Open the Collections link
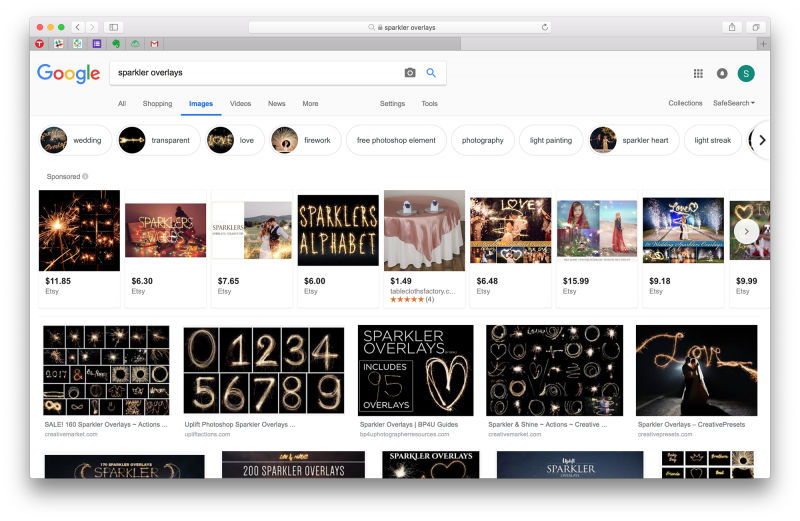The width and height of the screenshot is (800, 521). click(x=685, y=103)
